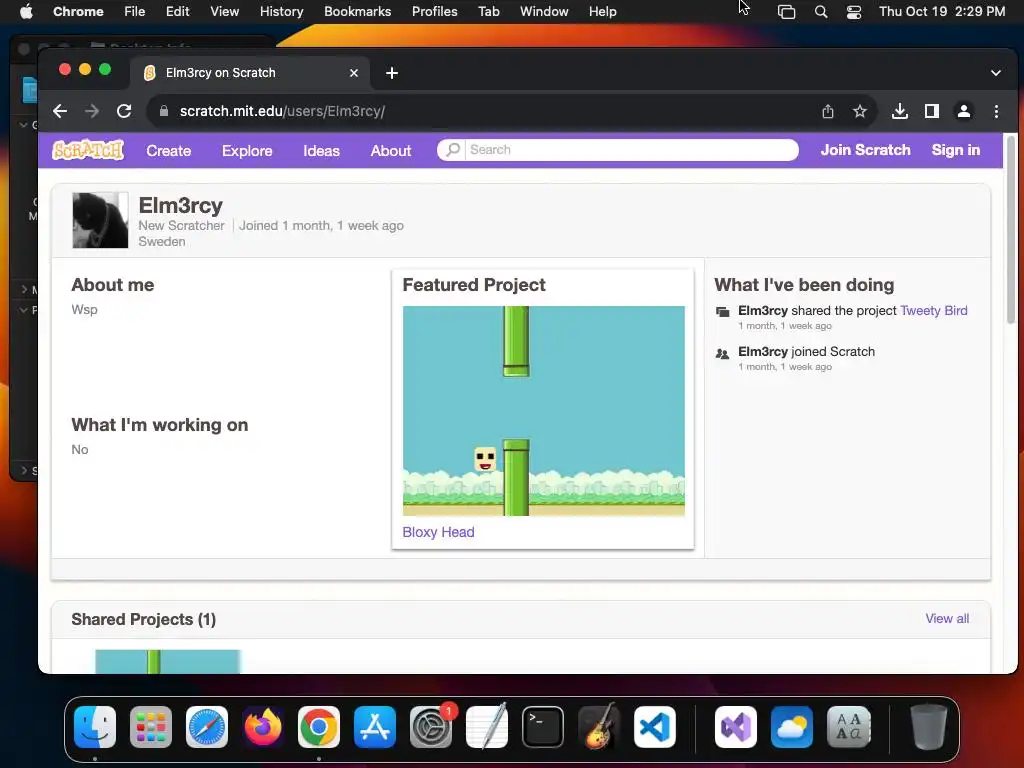1024x768 pixels.
Task: Open the Bloxy Head project link
Action: click(438, 532)
